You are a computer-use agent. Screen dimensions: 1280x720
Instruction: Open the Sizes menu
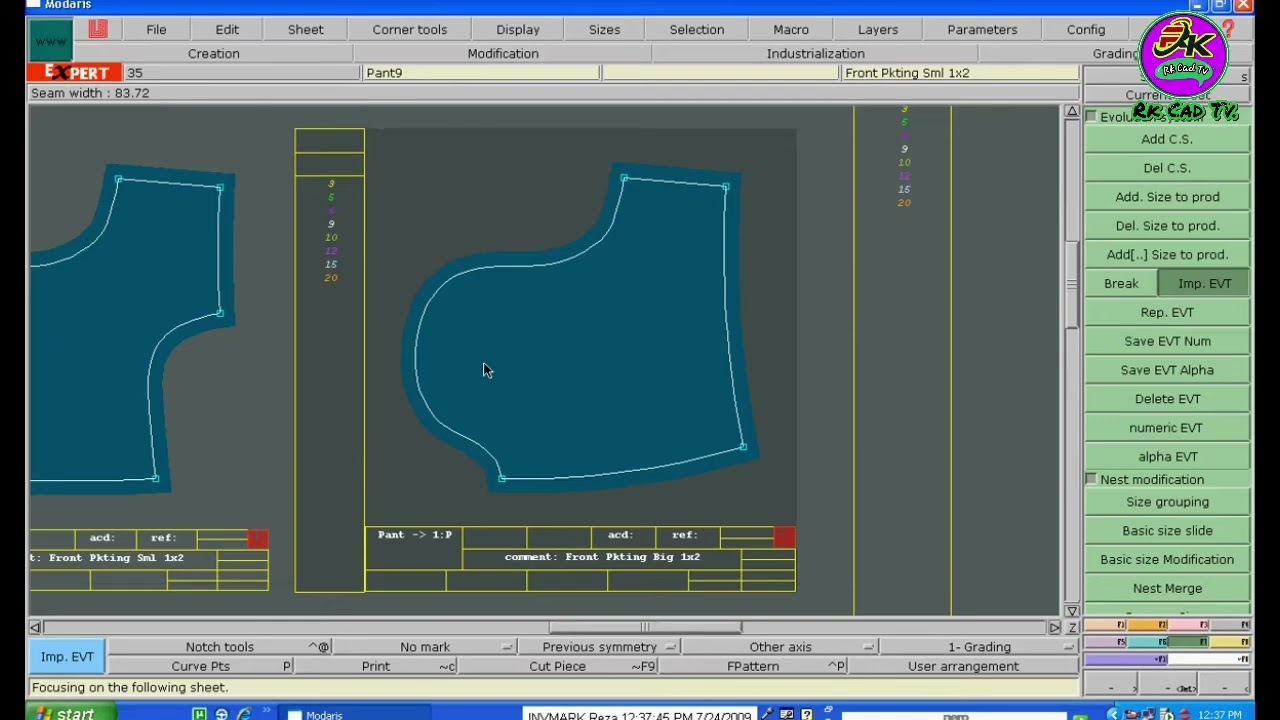[x=604, y=30]
